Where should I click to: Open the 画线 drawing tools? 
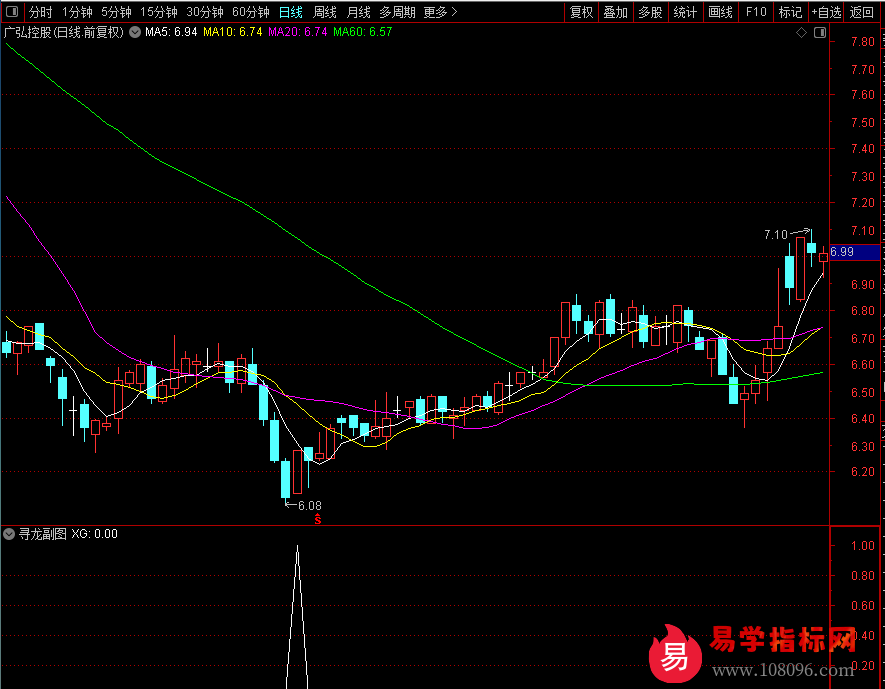coord(720,13)
